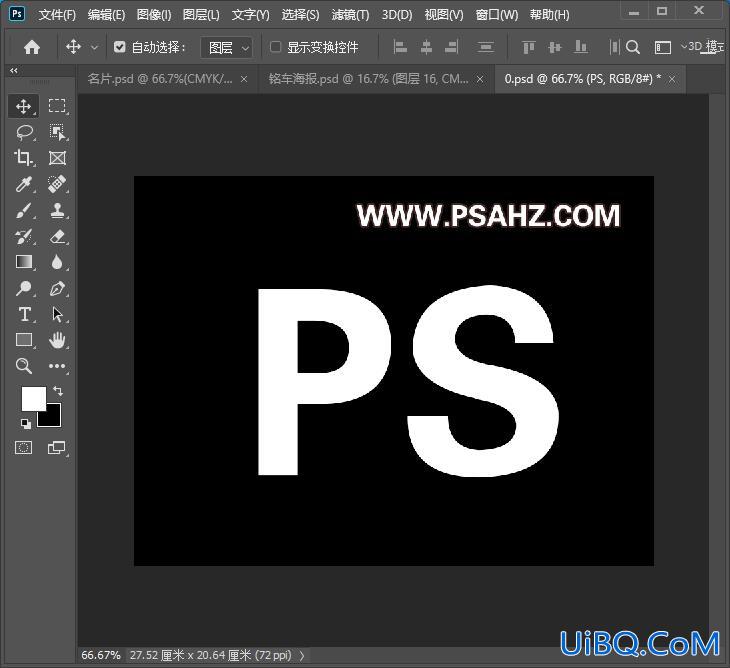The width and height of the screenshot is (730, 668).
Task: Select the Lasso tool
Action: click(23, 132)
